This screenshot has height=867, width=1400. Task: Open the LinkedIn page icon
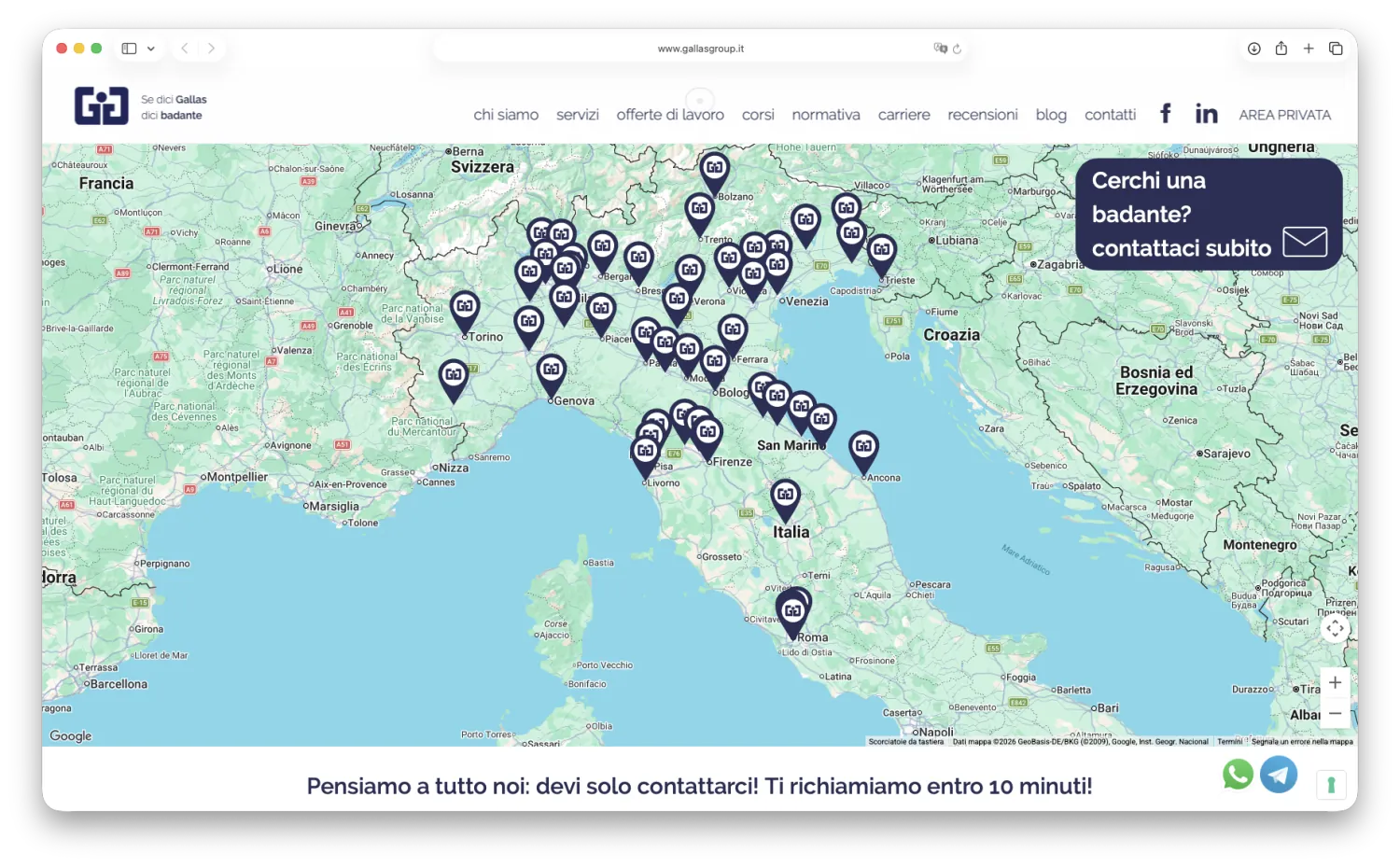coord(1206,114)
